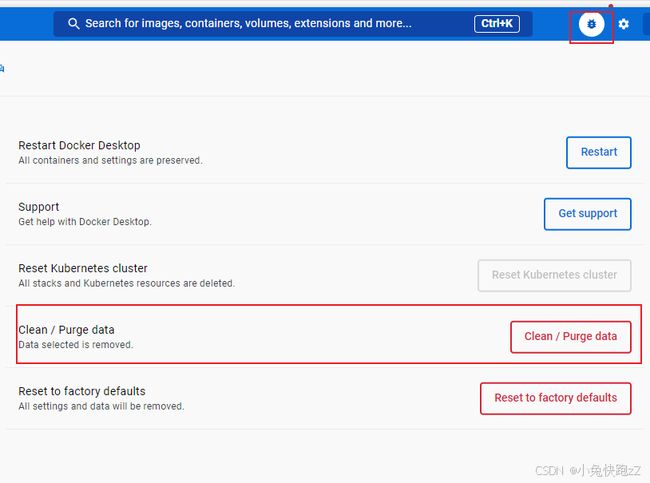Select the "Reset Kubernetes cluster" heading on left
This screenshot has height=483, width=650.
[x=83, y=268]
